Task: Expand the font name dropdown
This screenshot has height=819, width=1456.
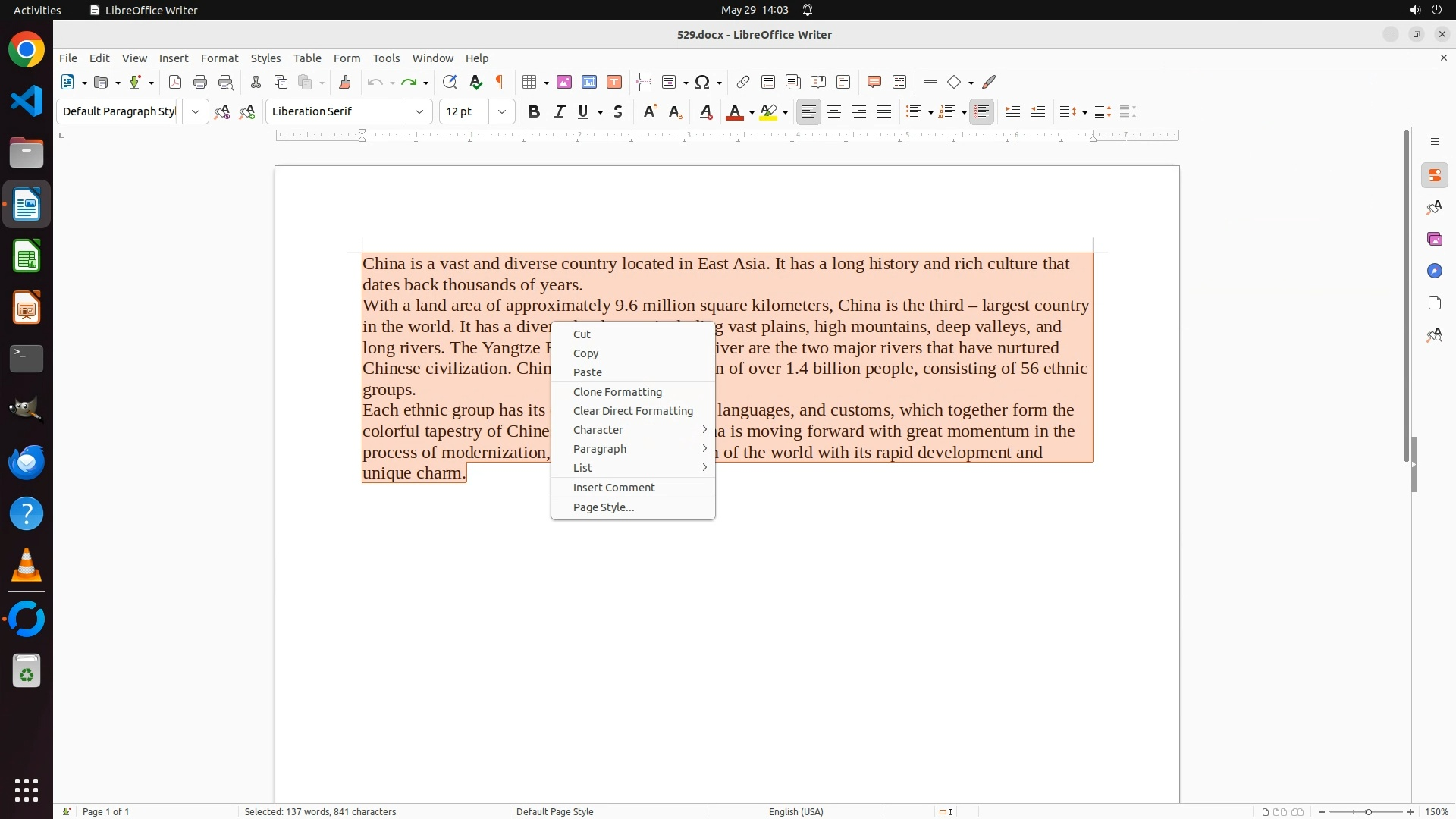Action: coord(419,111)
